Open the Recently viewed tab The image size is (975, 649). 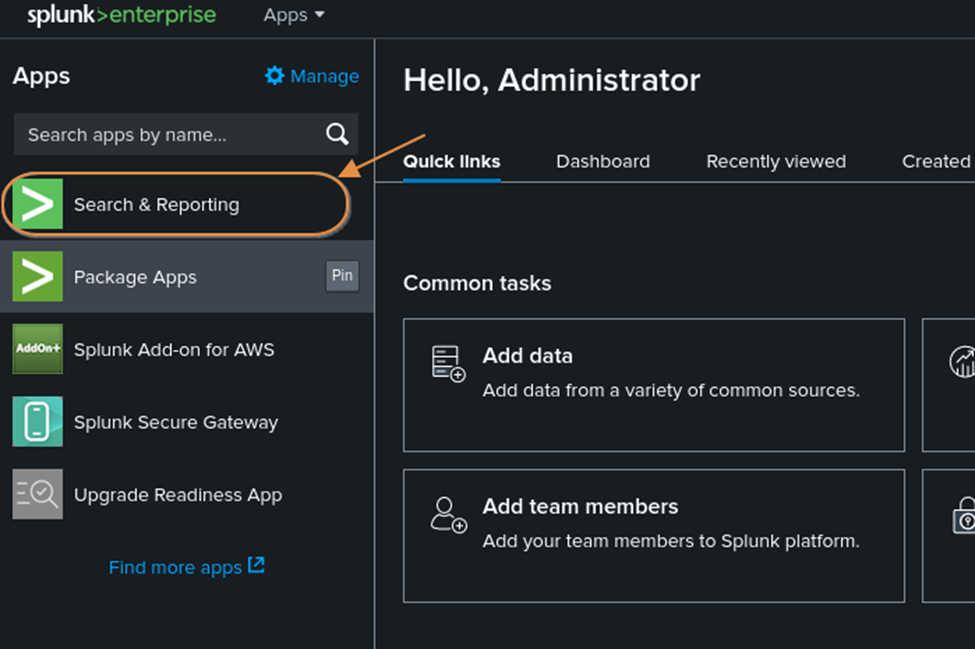(775, 161)
